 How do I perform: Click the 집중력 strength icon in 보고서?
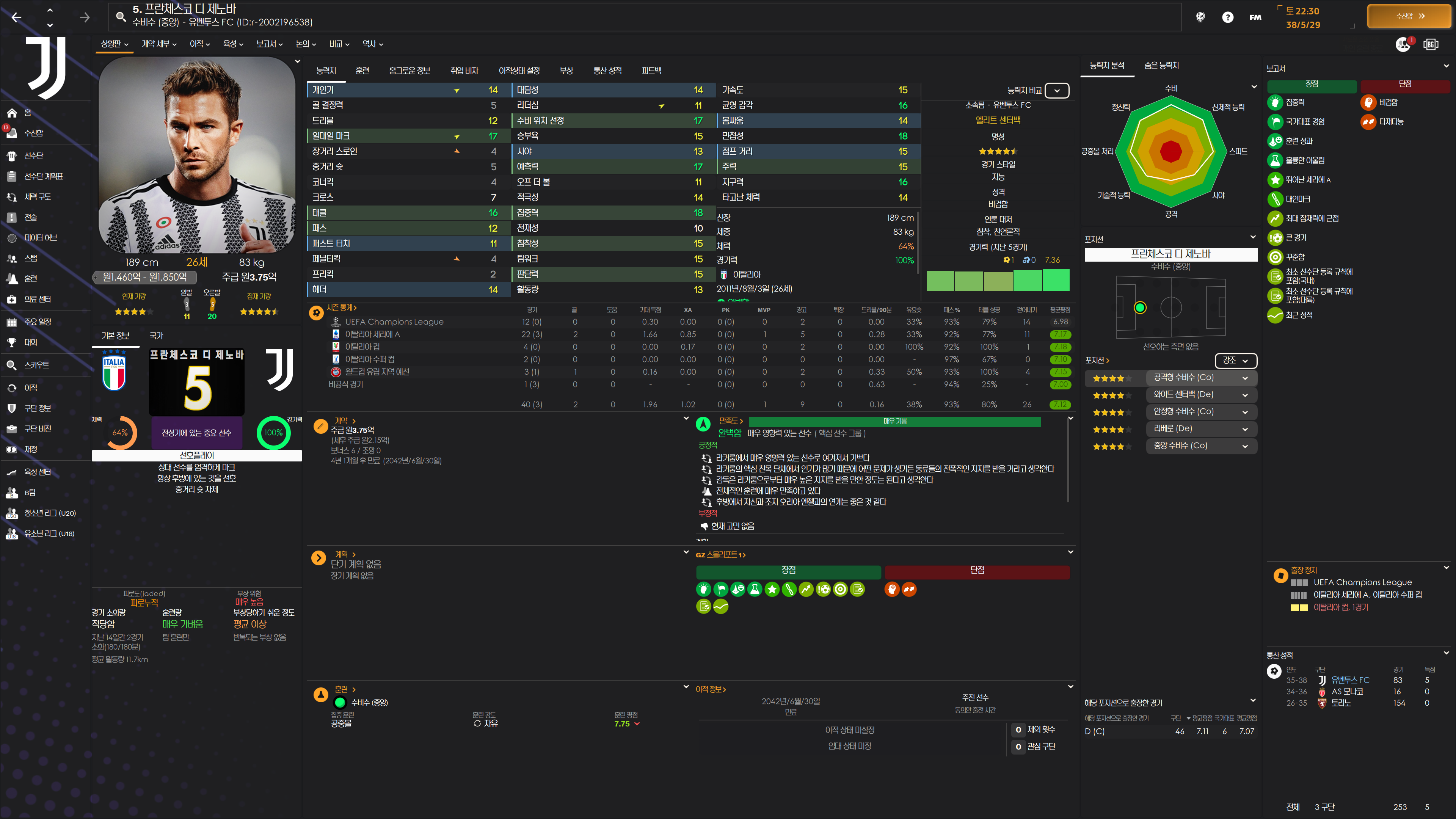tap(1274, 102)
